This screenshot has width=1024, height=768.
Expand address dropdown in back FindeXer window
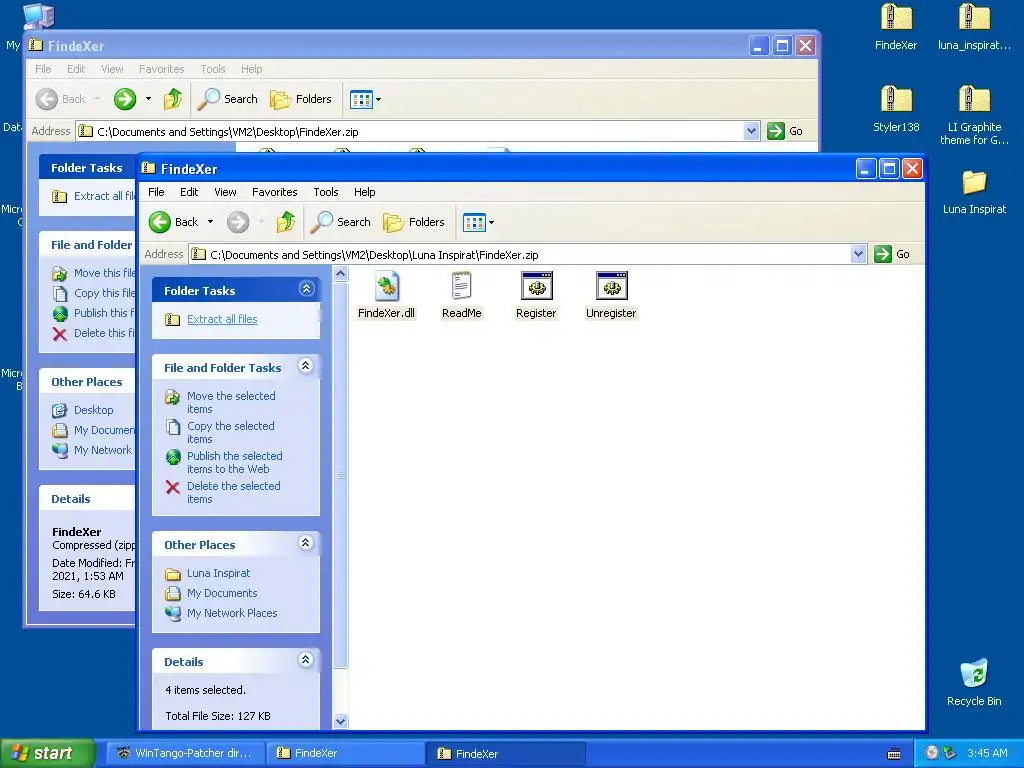pyautogui.click(x=751, y=131)
